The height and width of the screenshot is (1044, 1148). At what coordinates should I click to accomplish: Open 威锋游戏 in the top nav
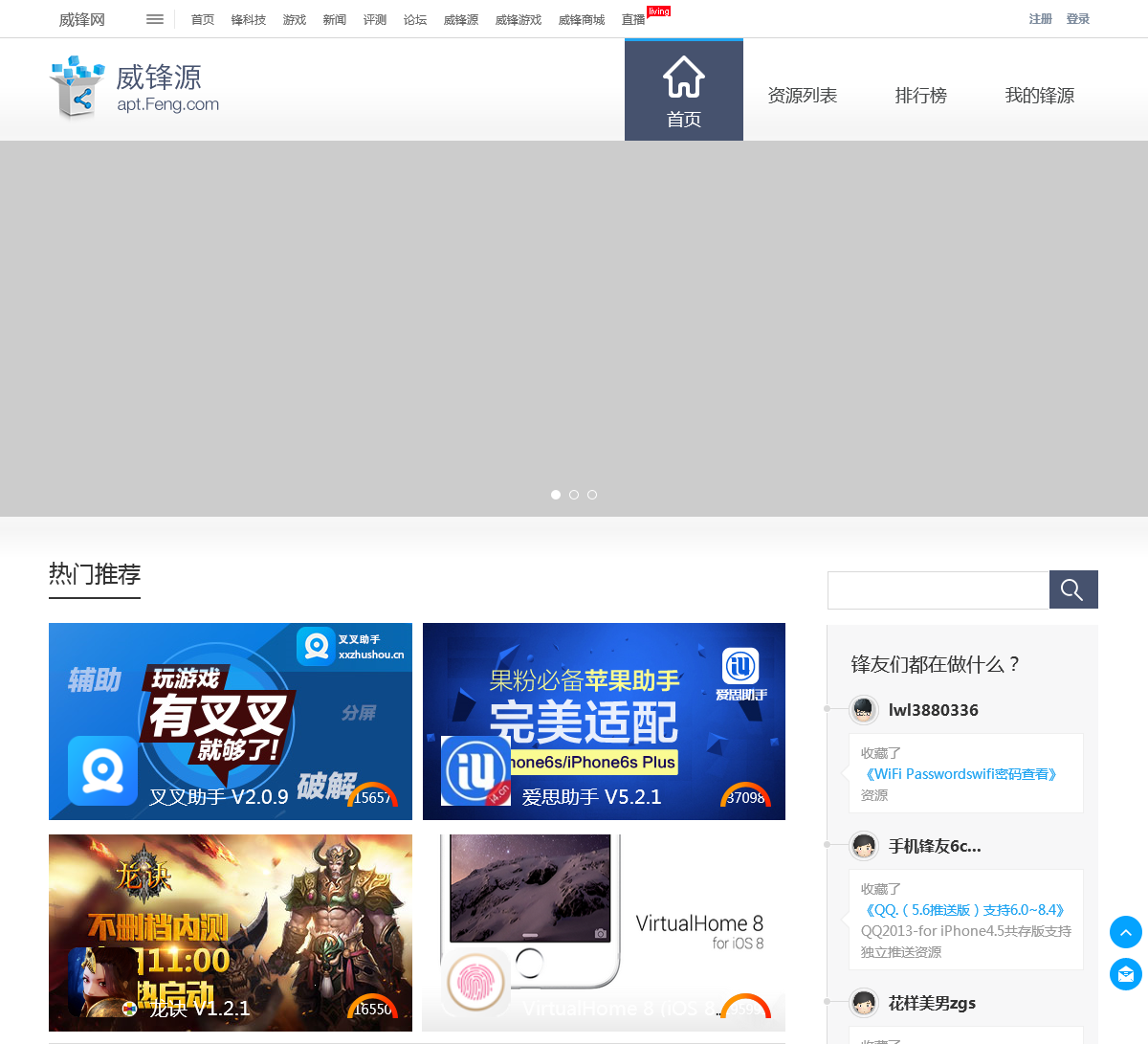coord(519,19)
